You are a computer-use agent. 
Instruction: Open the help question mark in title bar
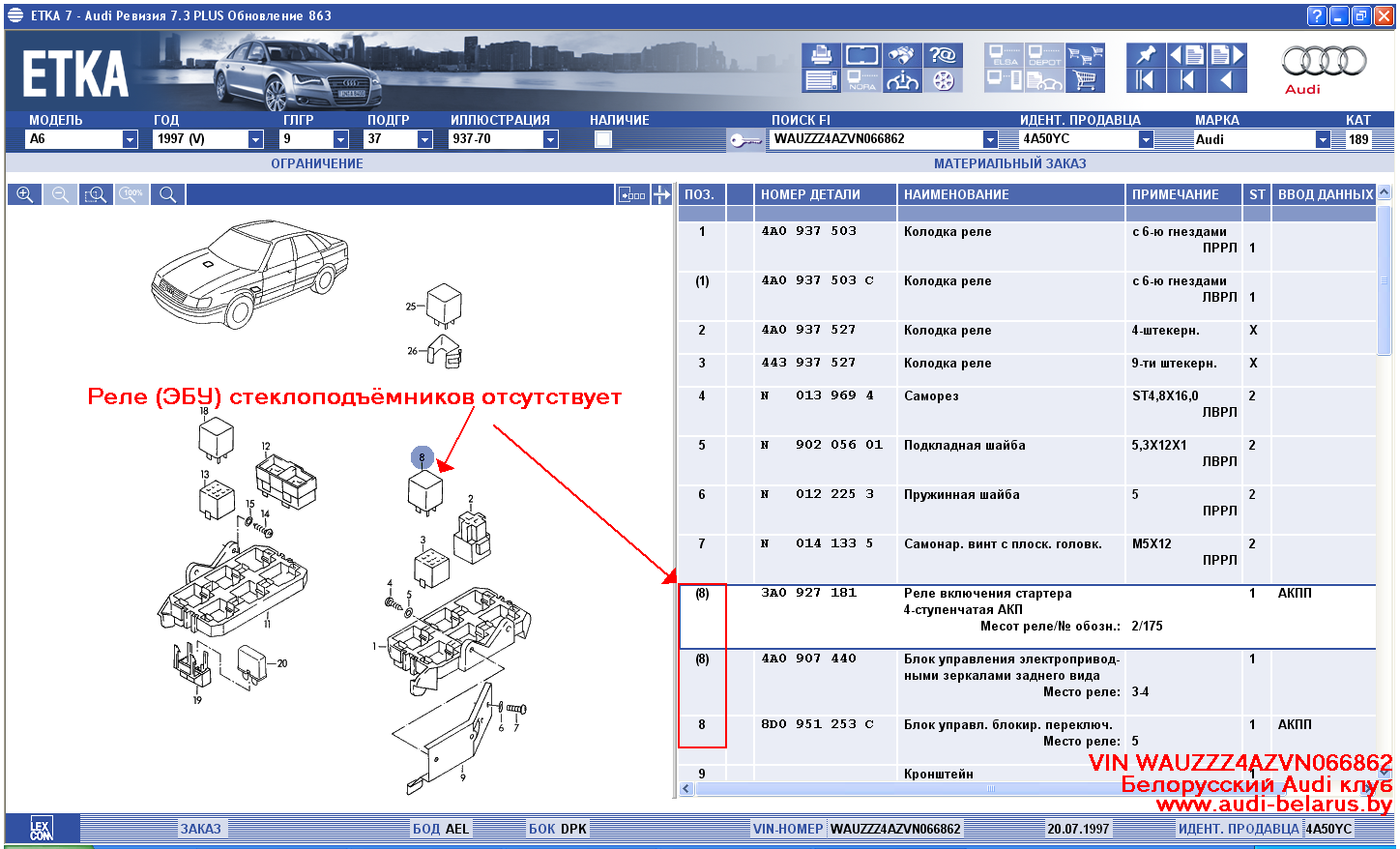[1317, 15]
